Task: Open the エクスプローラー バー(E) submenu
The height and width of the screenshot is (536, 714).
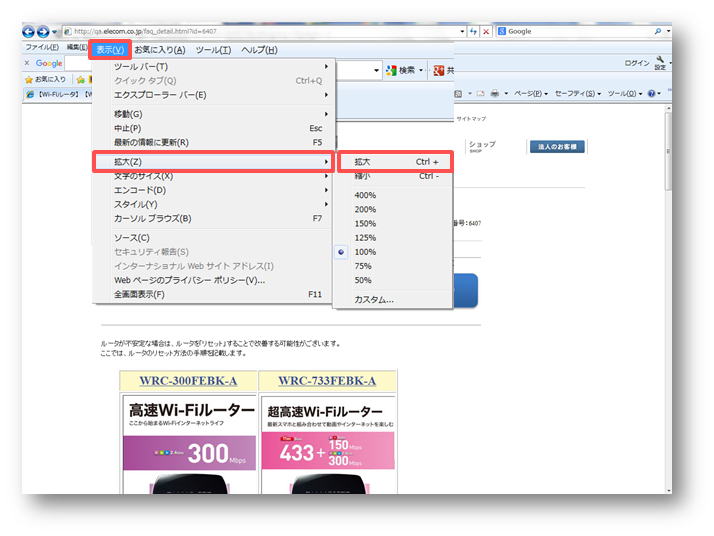Action: (213, 95)
